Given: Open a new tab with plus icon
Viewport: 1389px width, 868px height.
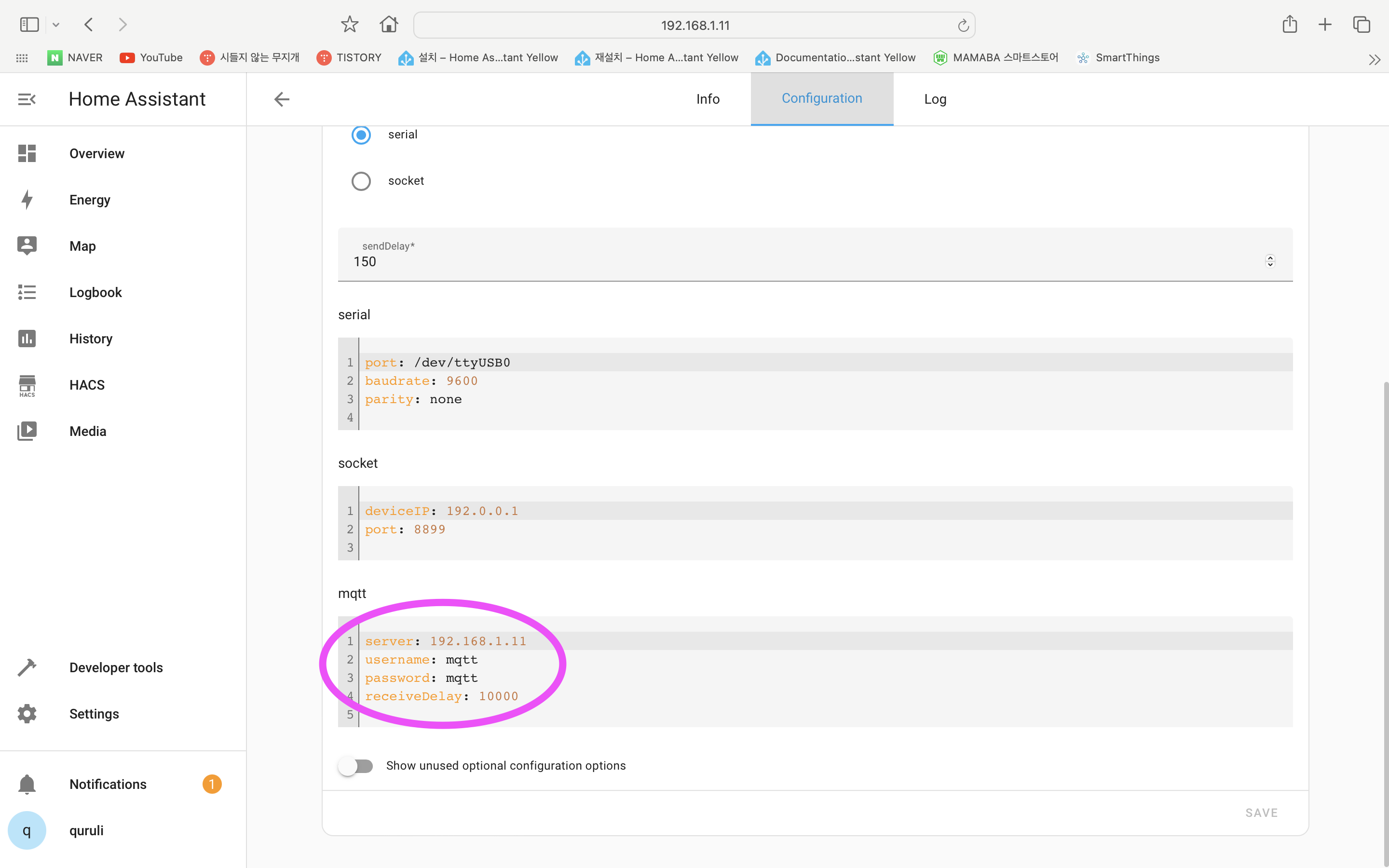Looking at the screenshot, I should click(x=1325, y=25).
